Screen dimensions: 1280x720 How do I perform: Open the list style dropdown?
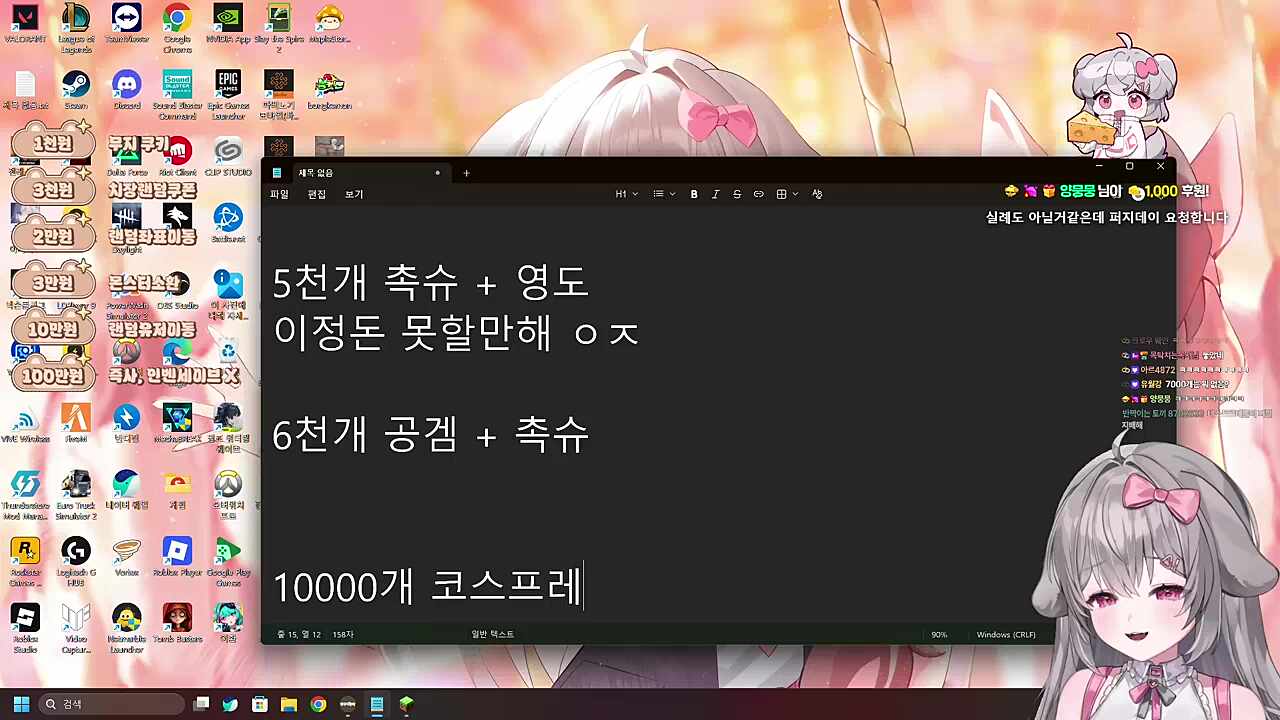pyautogui.click(x=664, y=194)
